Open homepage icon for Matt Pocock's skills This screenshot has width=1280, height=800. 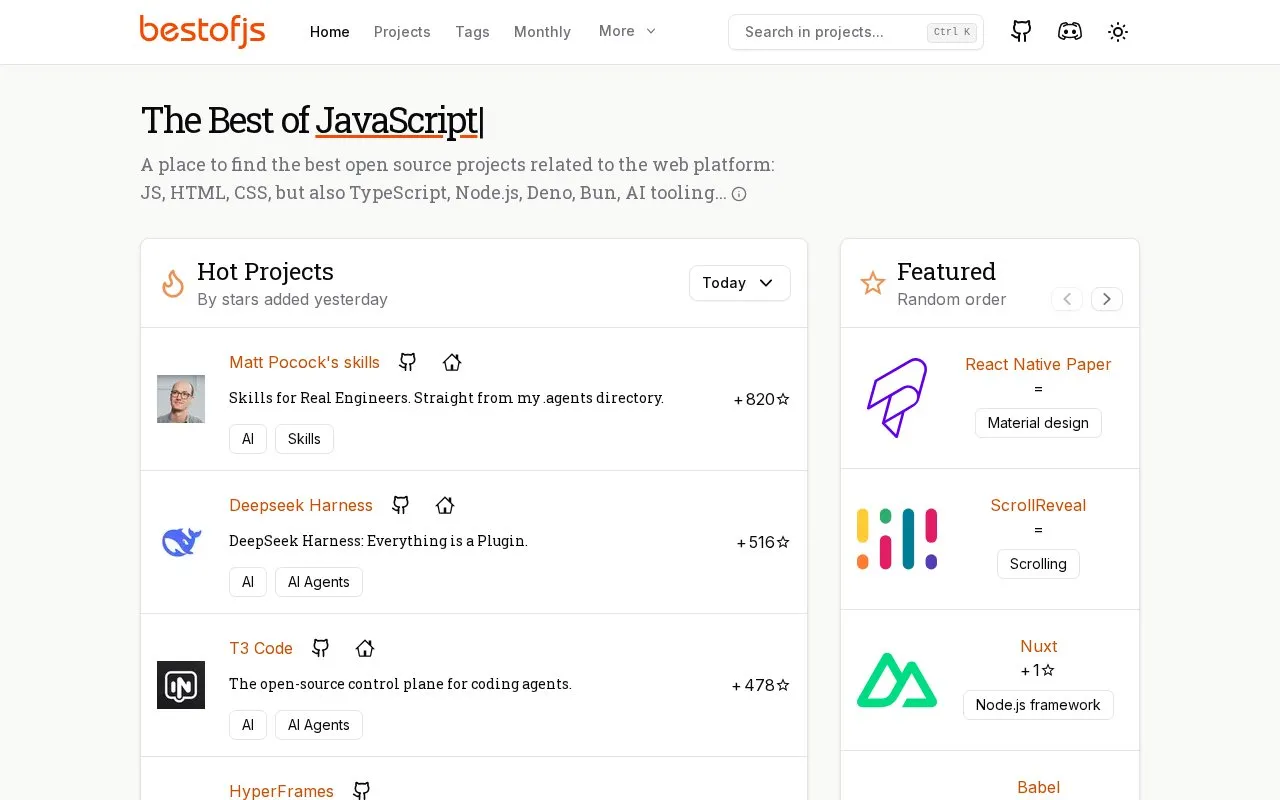[x=452, y=362]
